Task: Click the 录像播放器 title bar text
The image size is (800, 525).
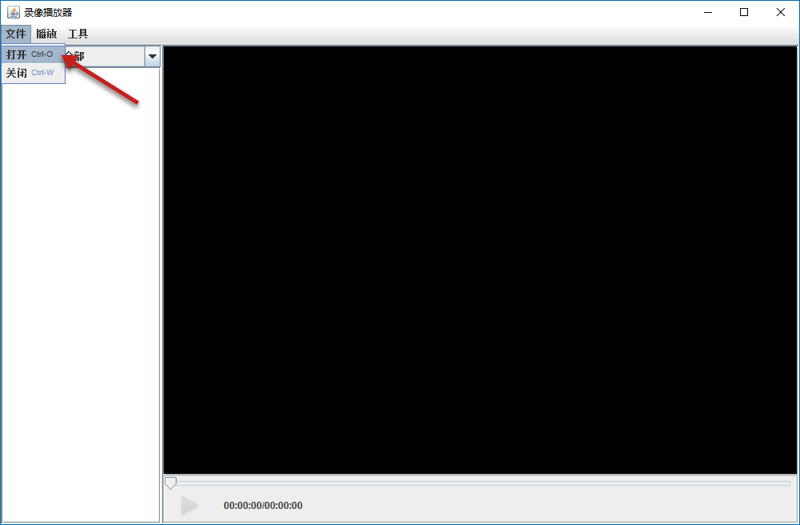Action: (x=48, y=12)
